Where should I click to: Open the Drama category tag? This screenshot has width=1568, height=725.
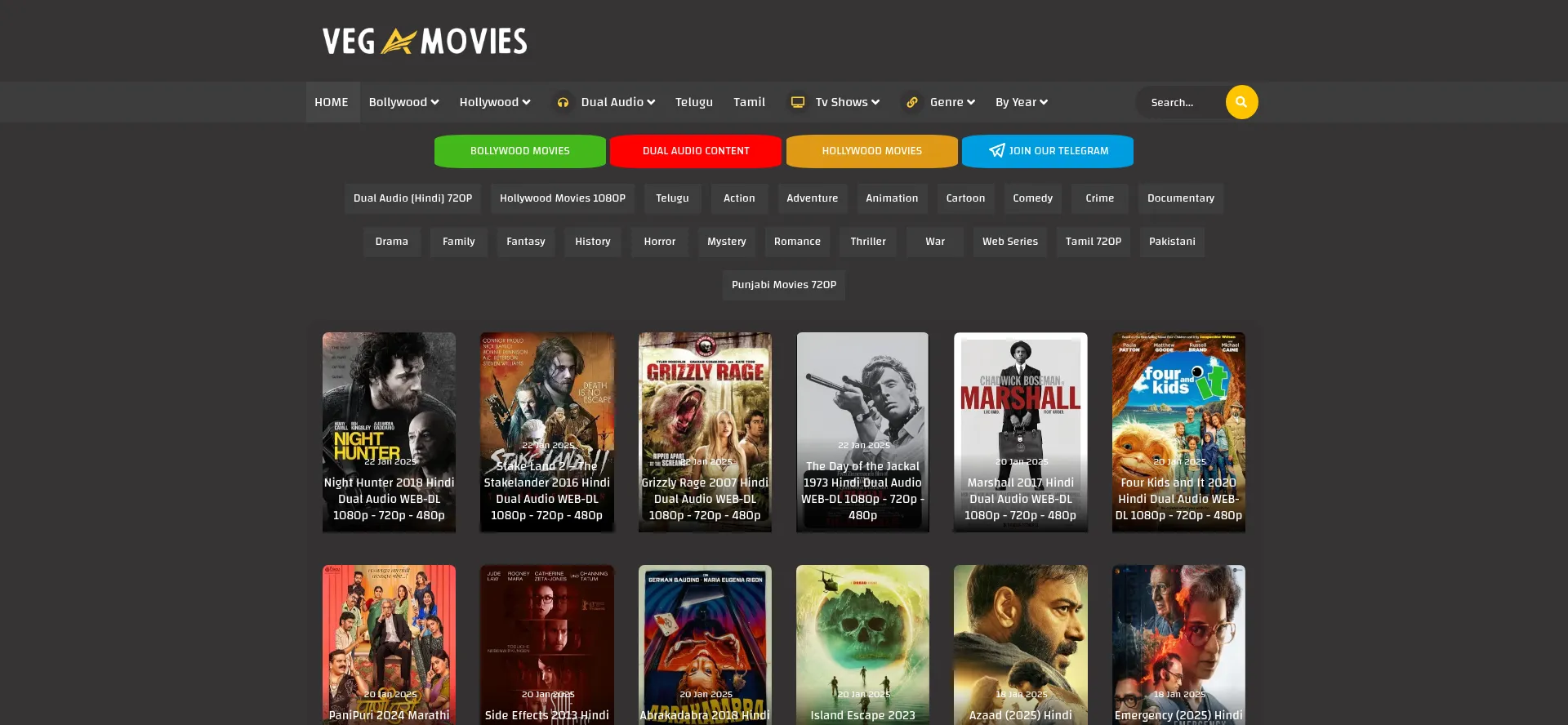click(x=392, y=242)
